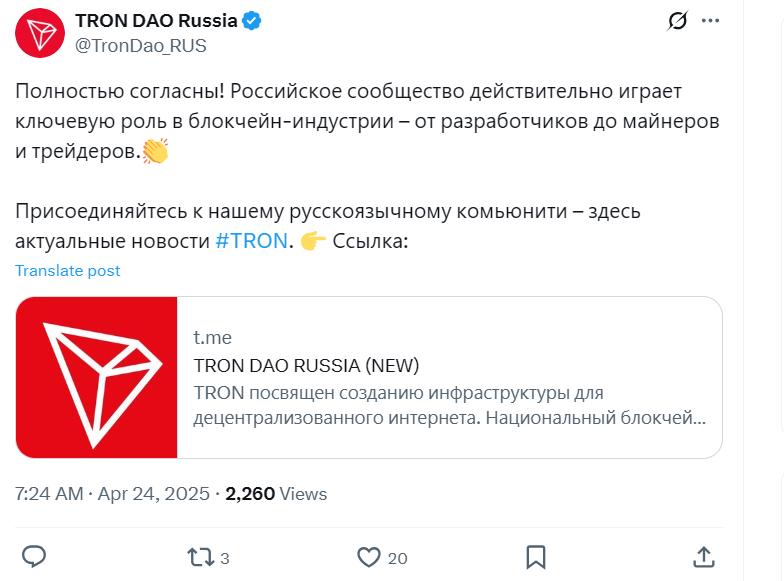Click the @TronDao_RUS handle

[x=141, y=46]
